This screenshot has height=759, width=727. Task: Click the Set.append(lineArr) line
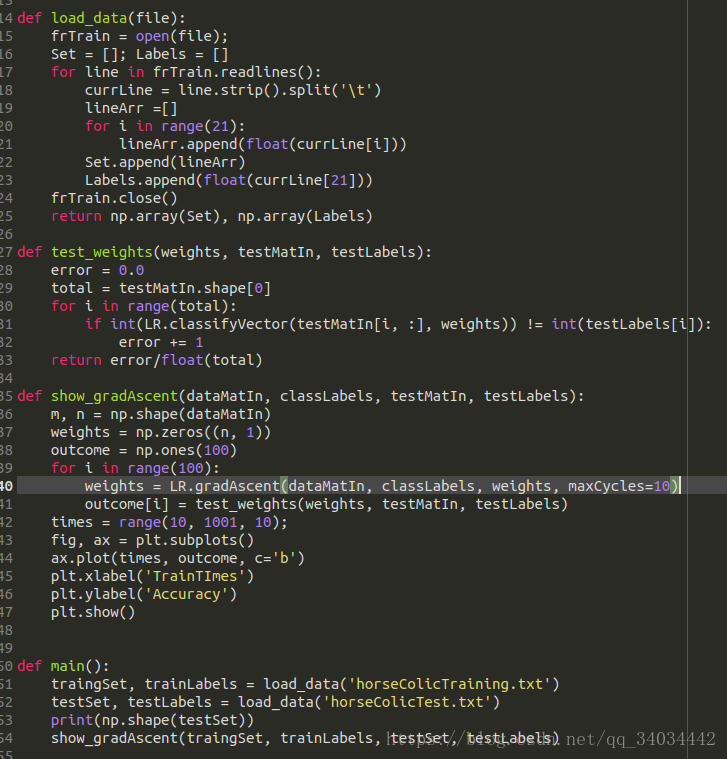pyautogui.click(x=165, y=162)
